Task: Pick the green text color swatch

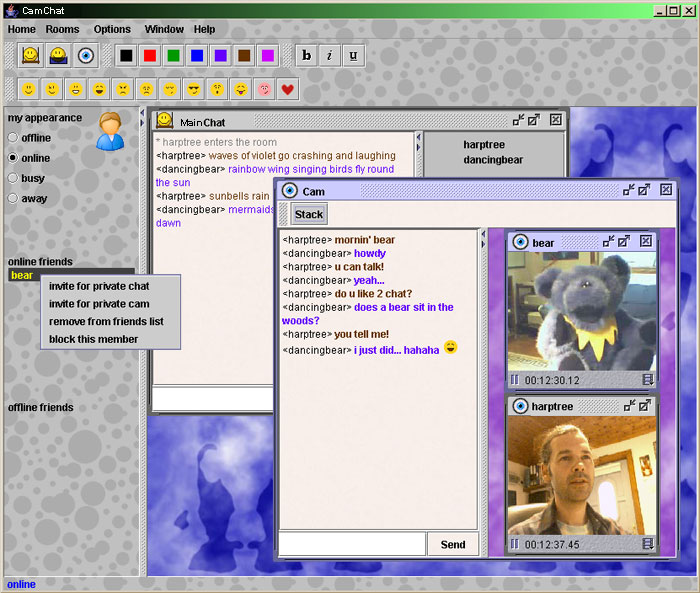Action: point(173,55)
